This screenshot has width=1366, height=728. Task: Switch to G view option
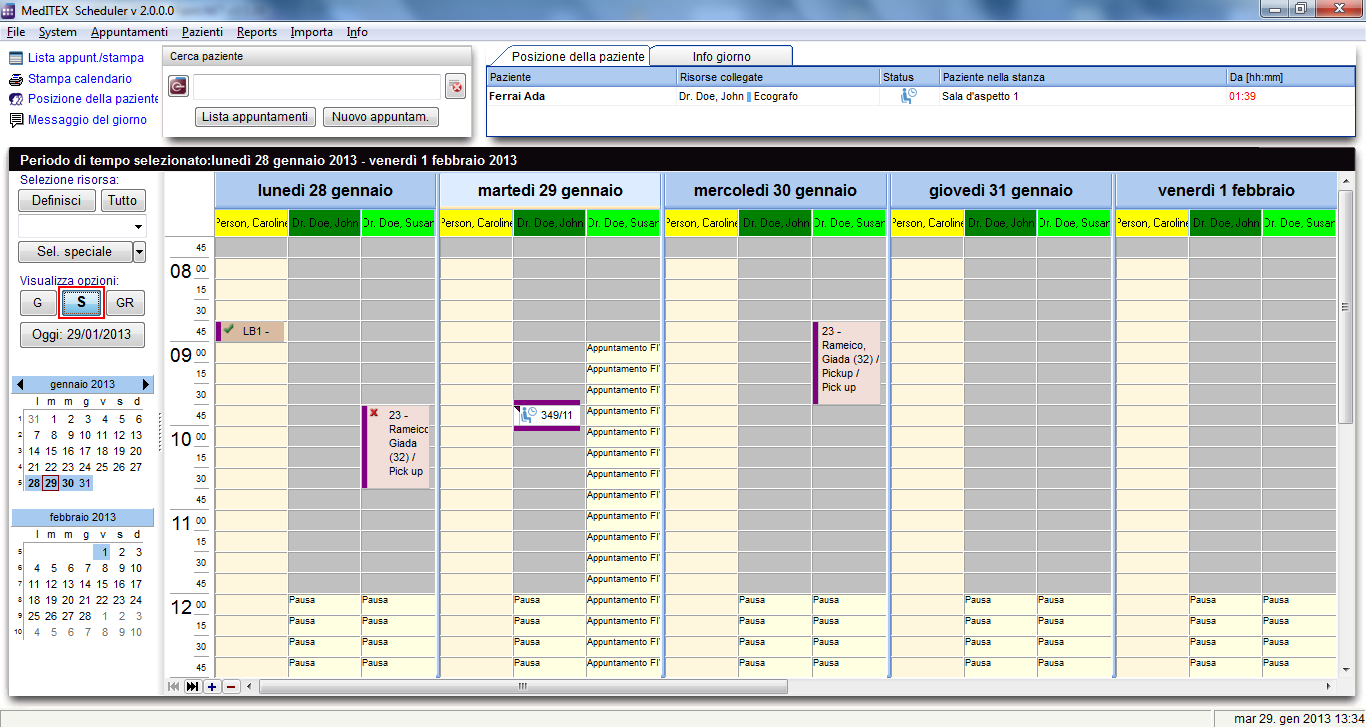(38, 303)
